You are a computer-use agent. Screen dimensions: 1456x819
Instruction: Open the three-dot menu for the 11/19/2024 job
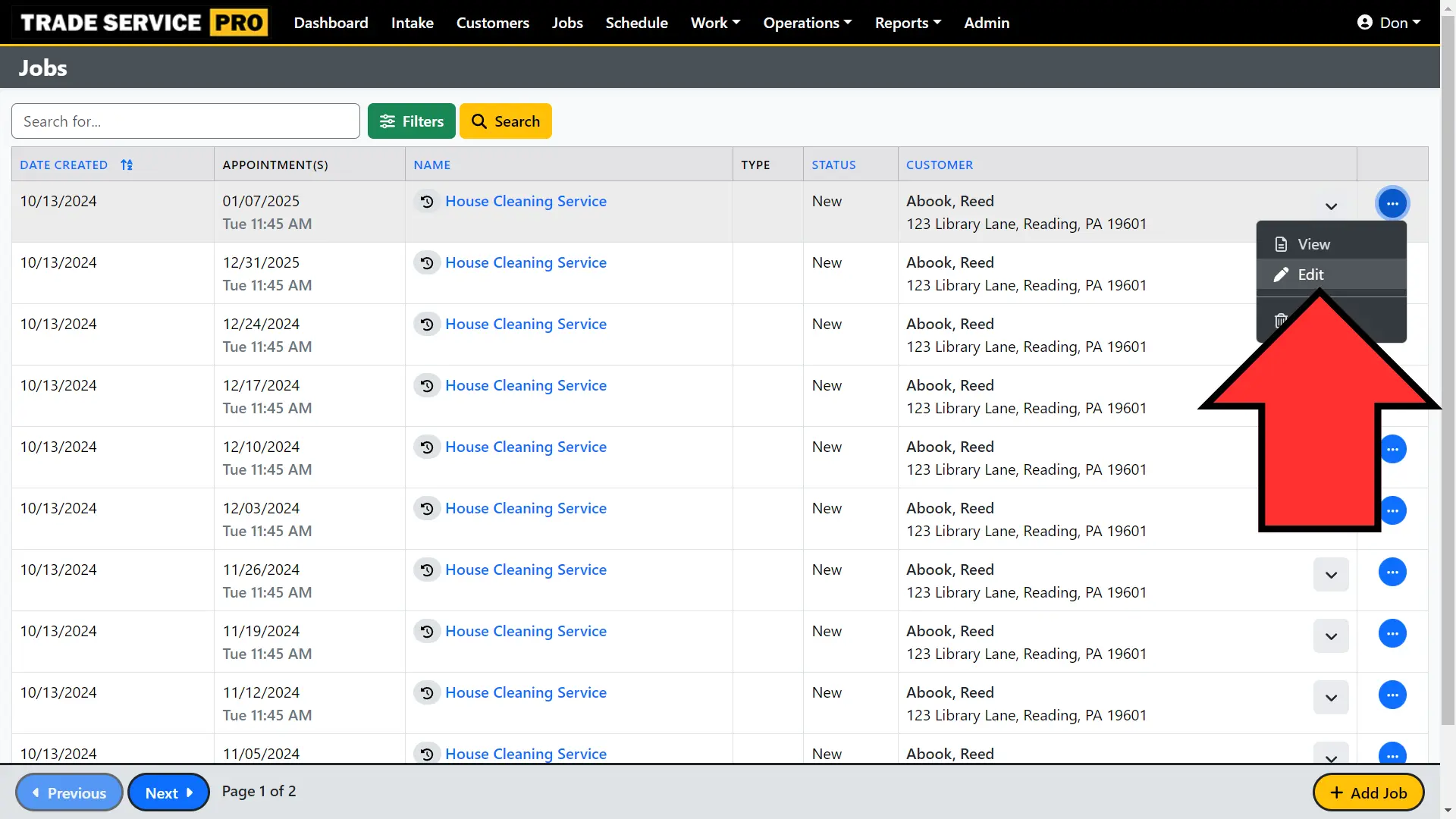[x=1392, y=634]
